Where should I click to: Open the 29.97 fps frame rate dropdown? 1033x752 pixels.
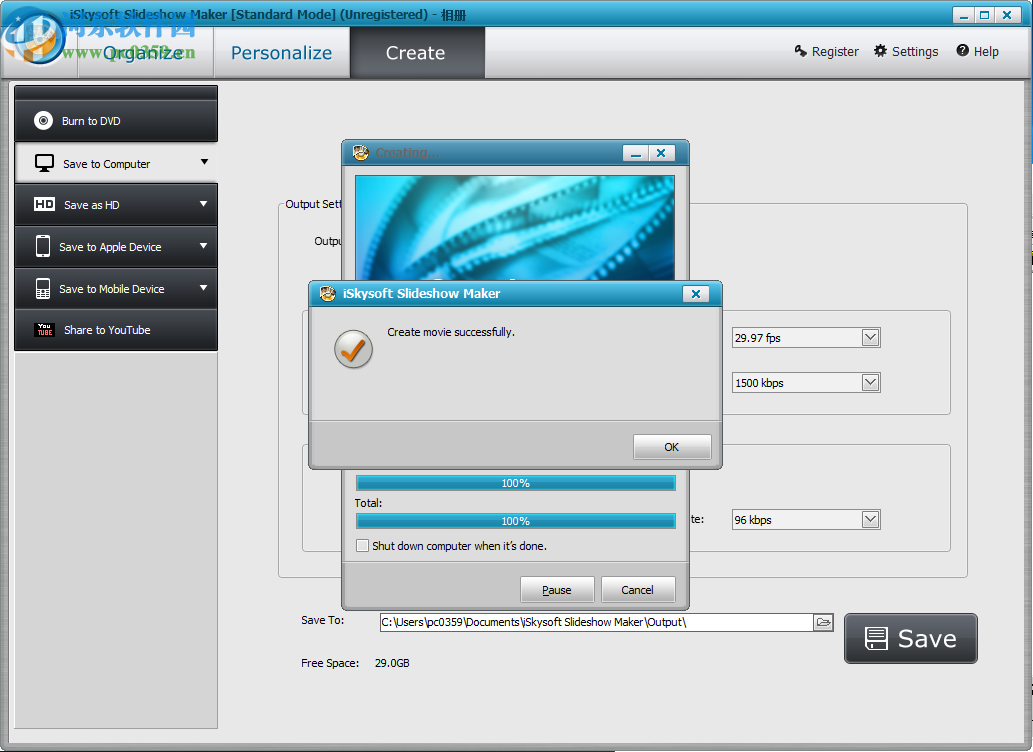point(869,337)
